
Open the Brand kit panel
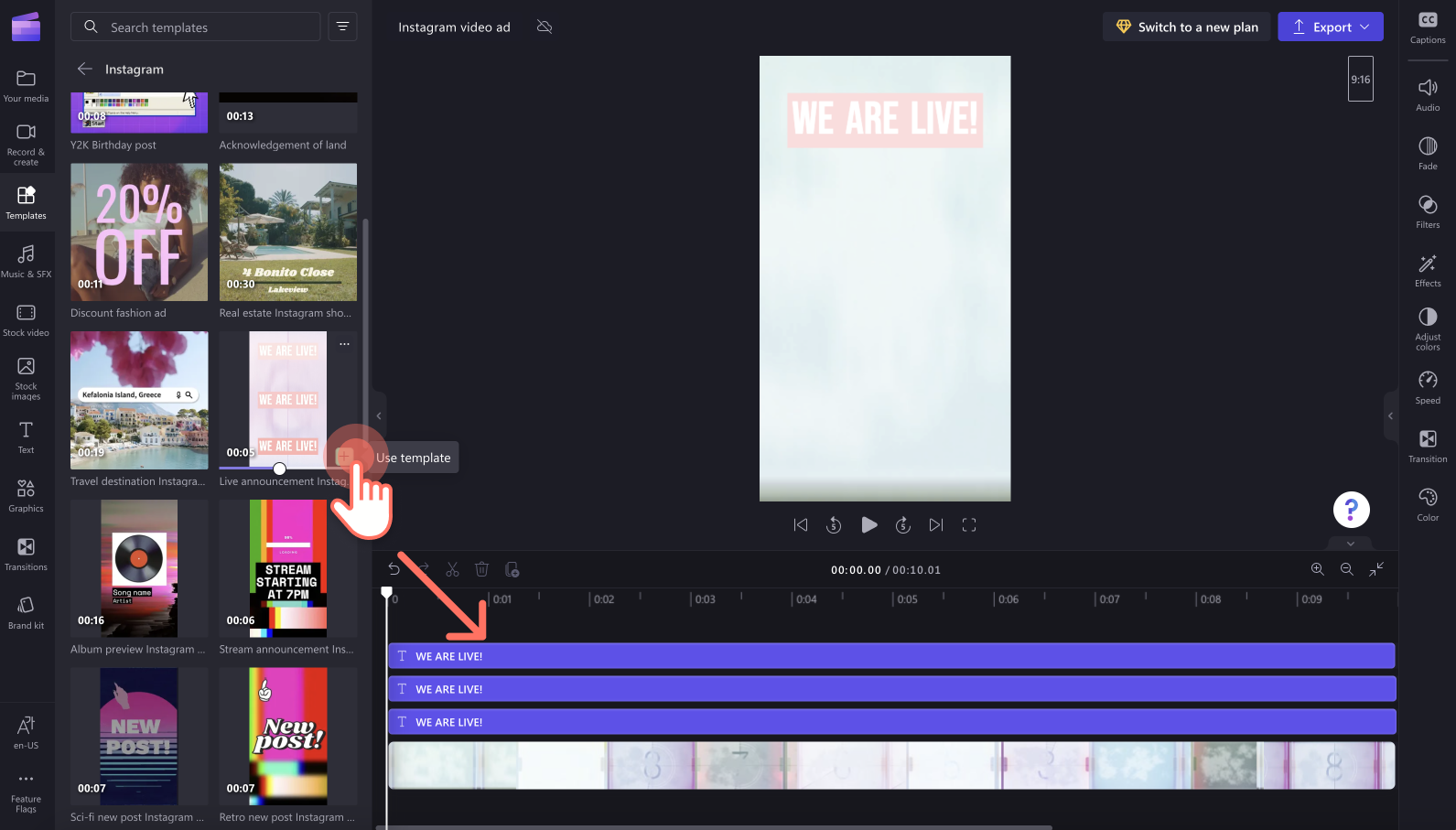pyautogui.click(x=26, y=613)
